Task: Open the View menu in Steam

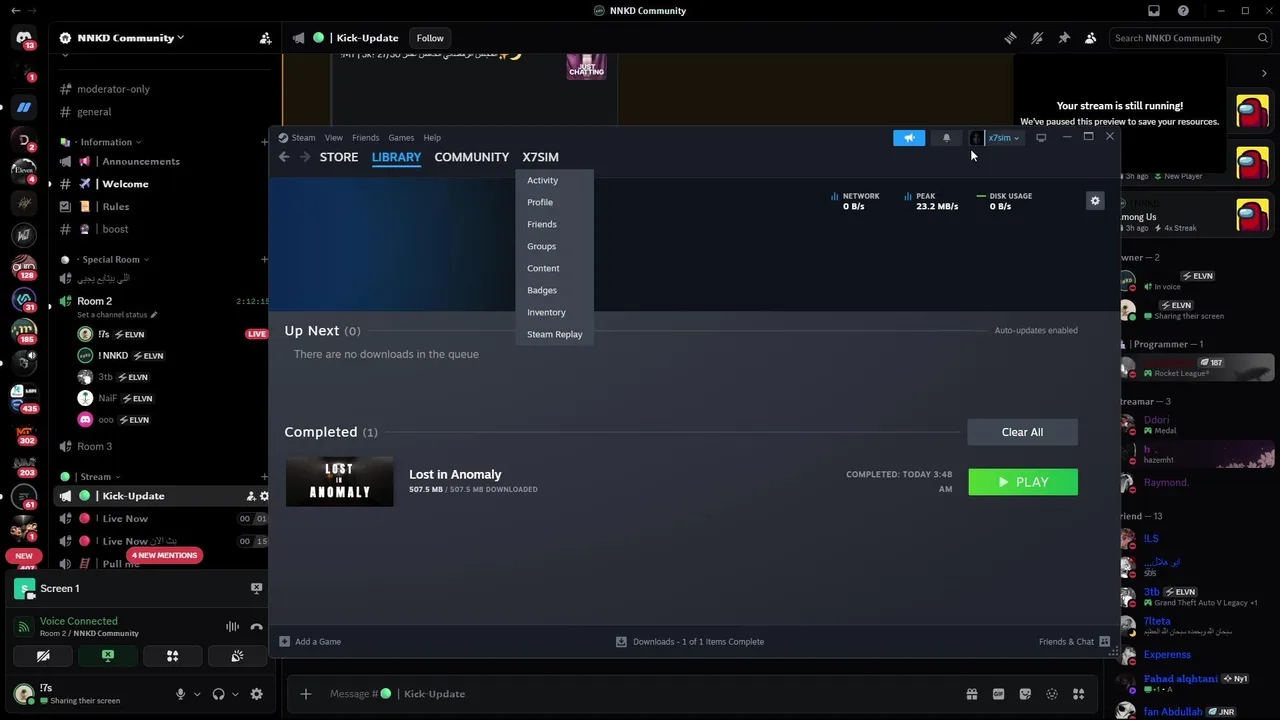Action: click(x=333, y=138)
